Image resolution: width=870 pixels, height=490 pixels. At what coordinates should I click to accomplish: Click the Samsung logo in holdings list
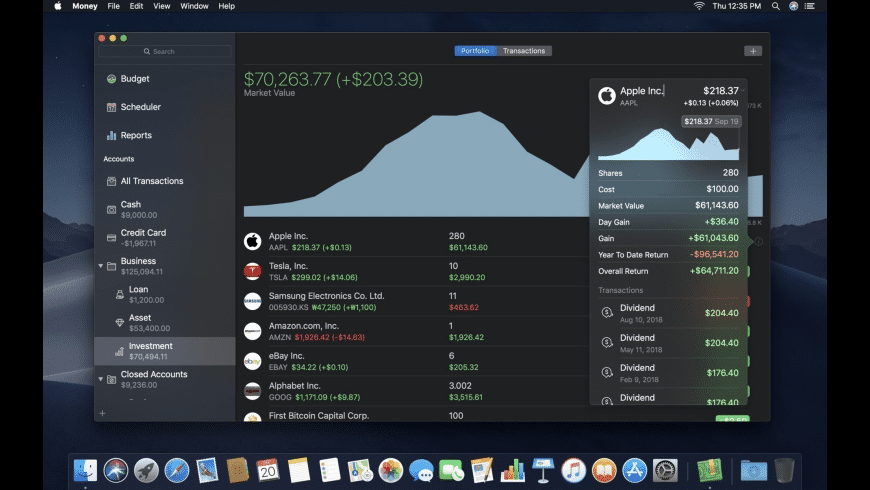[x=252, y=301]
